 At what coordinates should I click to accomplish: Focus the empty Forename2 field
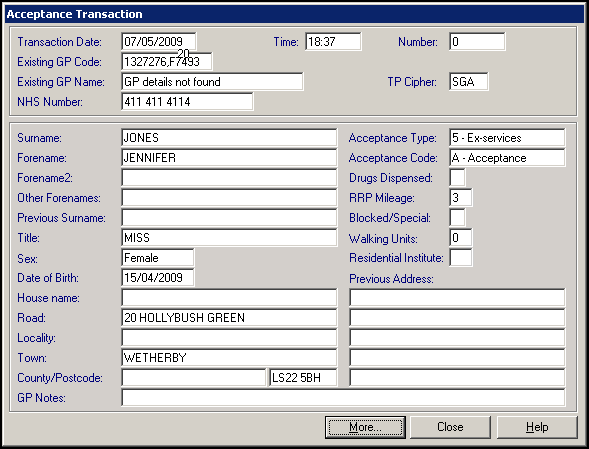tap(229, 177)
